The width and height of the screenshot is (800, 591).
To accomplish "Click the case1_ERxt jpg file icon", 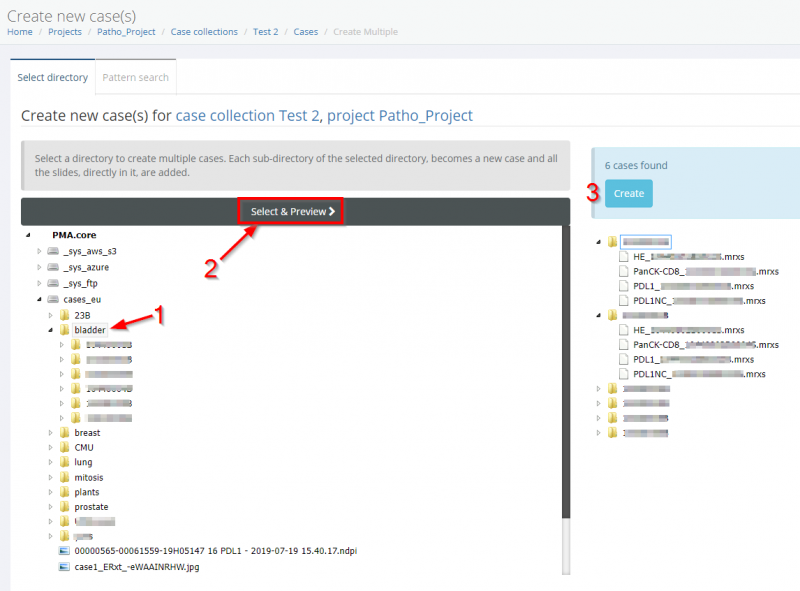I will click(64, 566).
